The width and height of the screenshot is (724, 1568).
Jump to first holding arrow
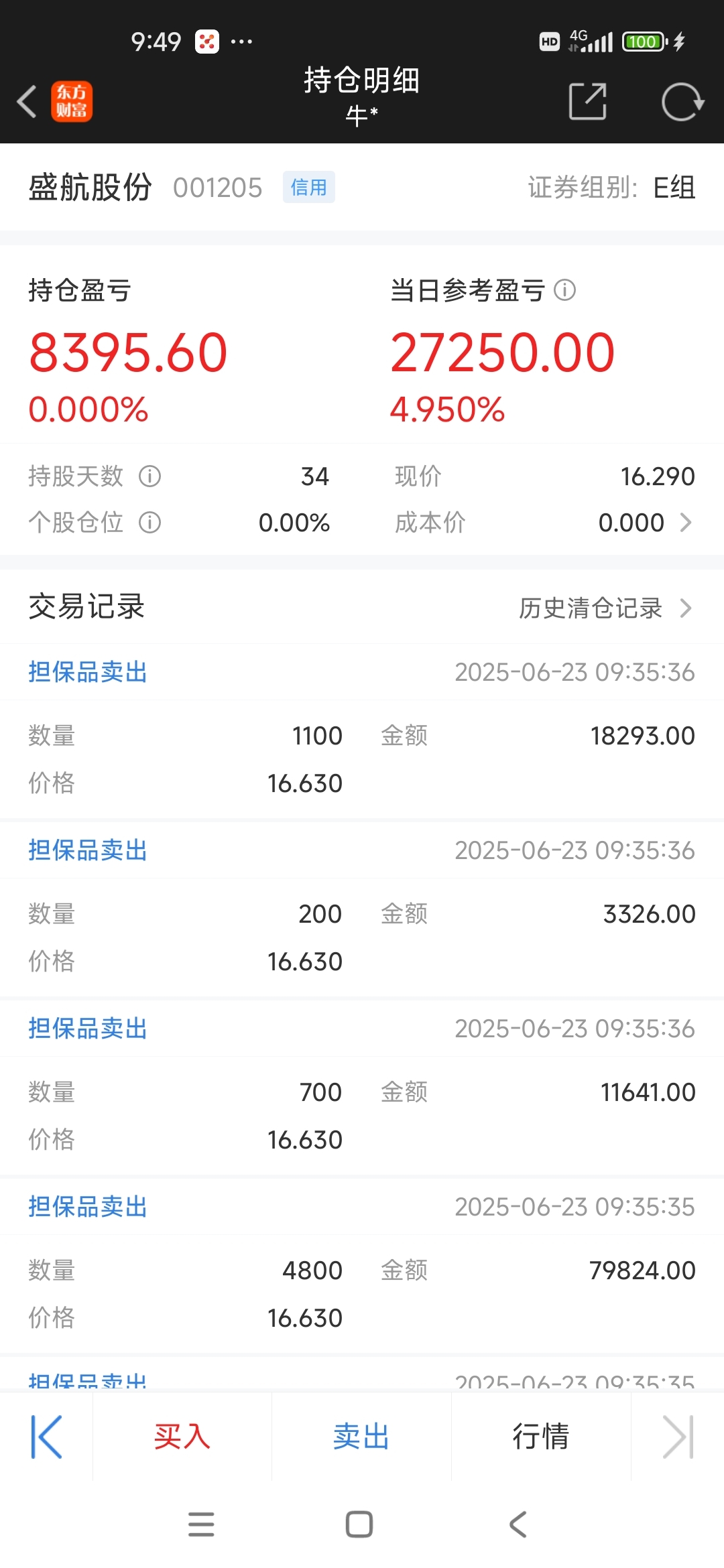tap(46, 1437)
